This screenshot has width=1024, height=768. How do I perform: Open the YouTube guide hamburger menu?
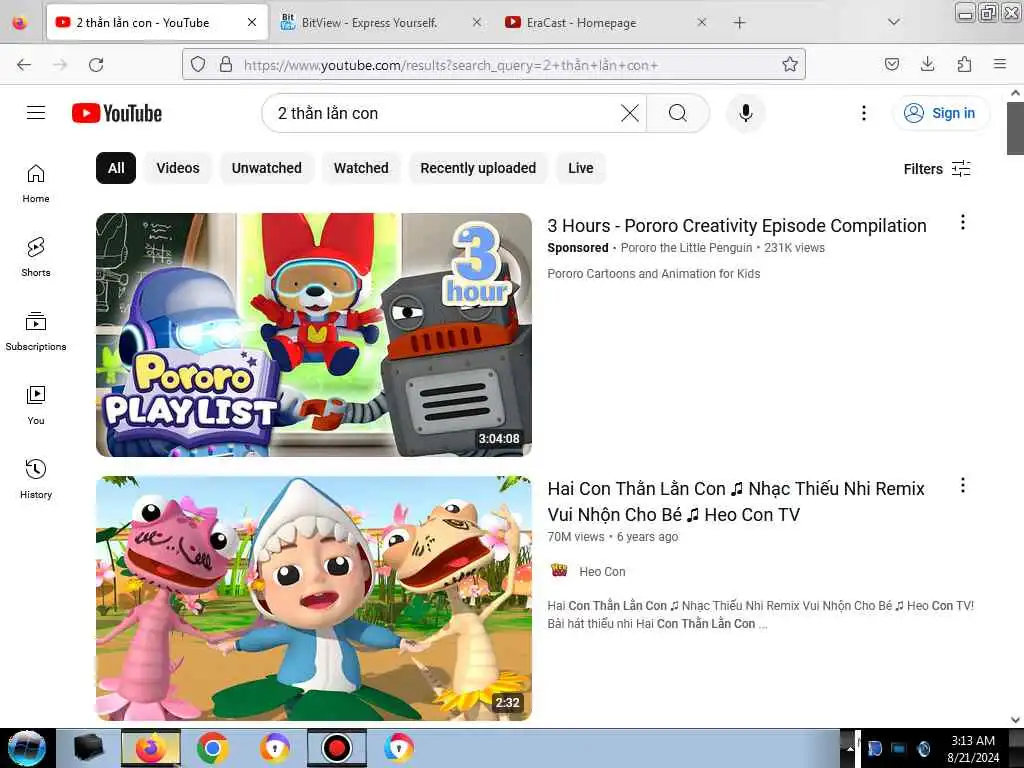click(36, 113)
